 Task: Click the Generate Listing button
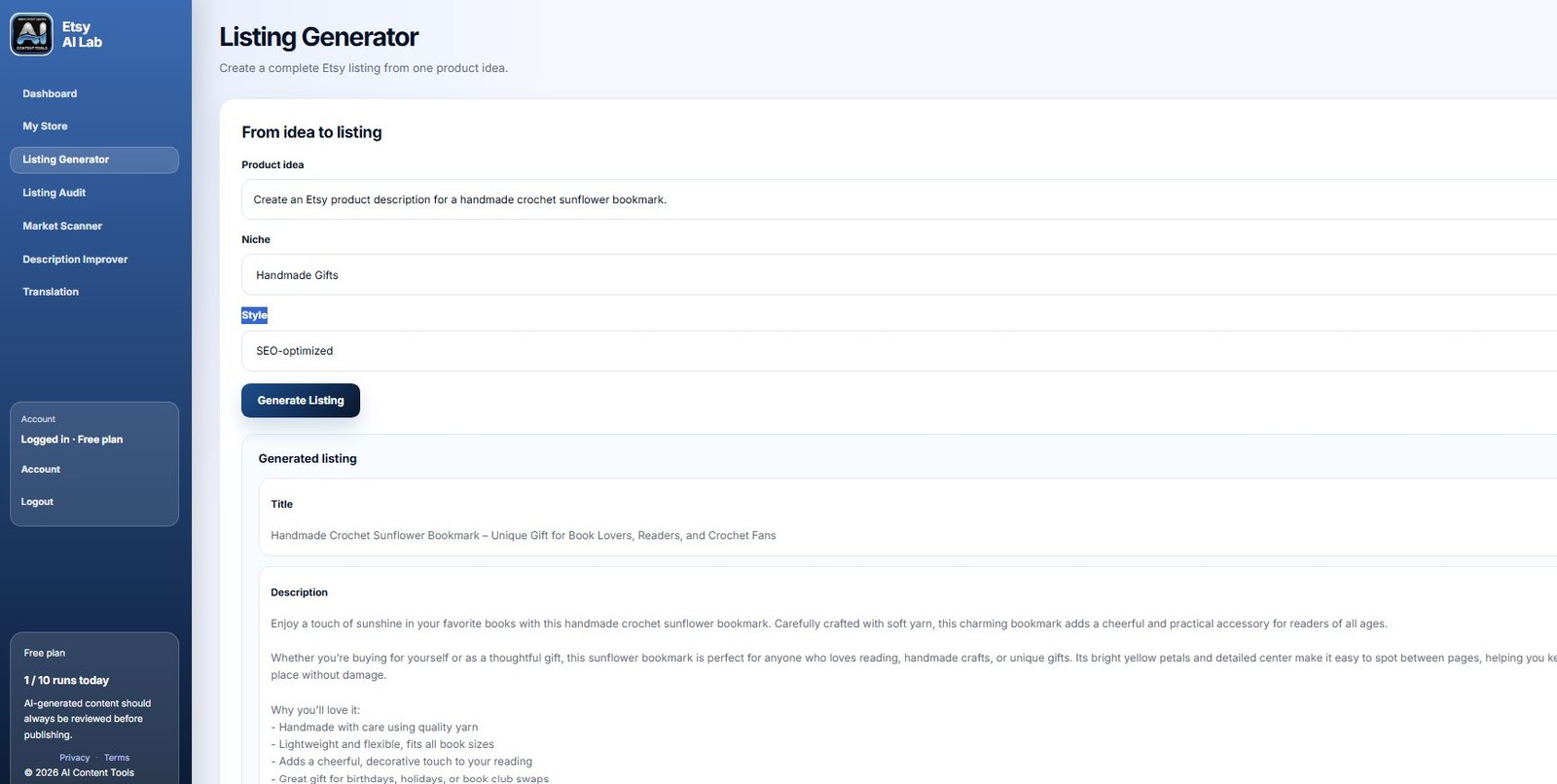301,401
